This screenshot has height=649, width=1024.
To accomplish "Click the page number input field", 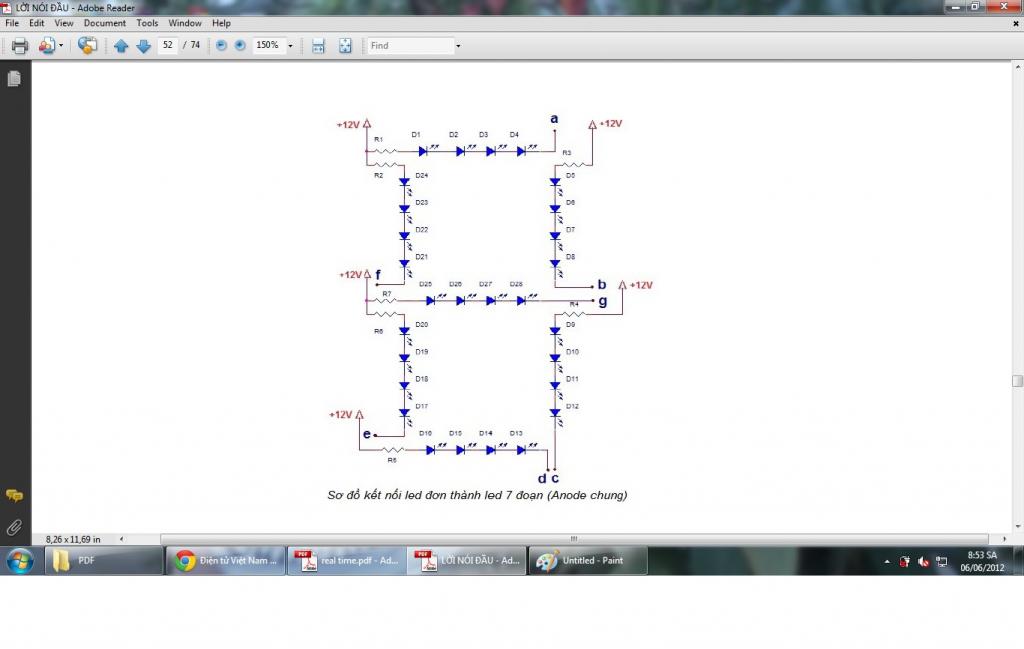I will 167,46.
